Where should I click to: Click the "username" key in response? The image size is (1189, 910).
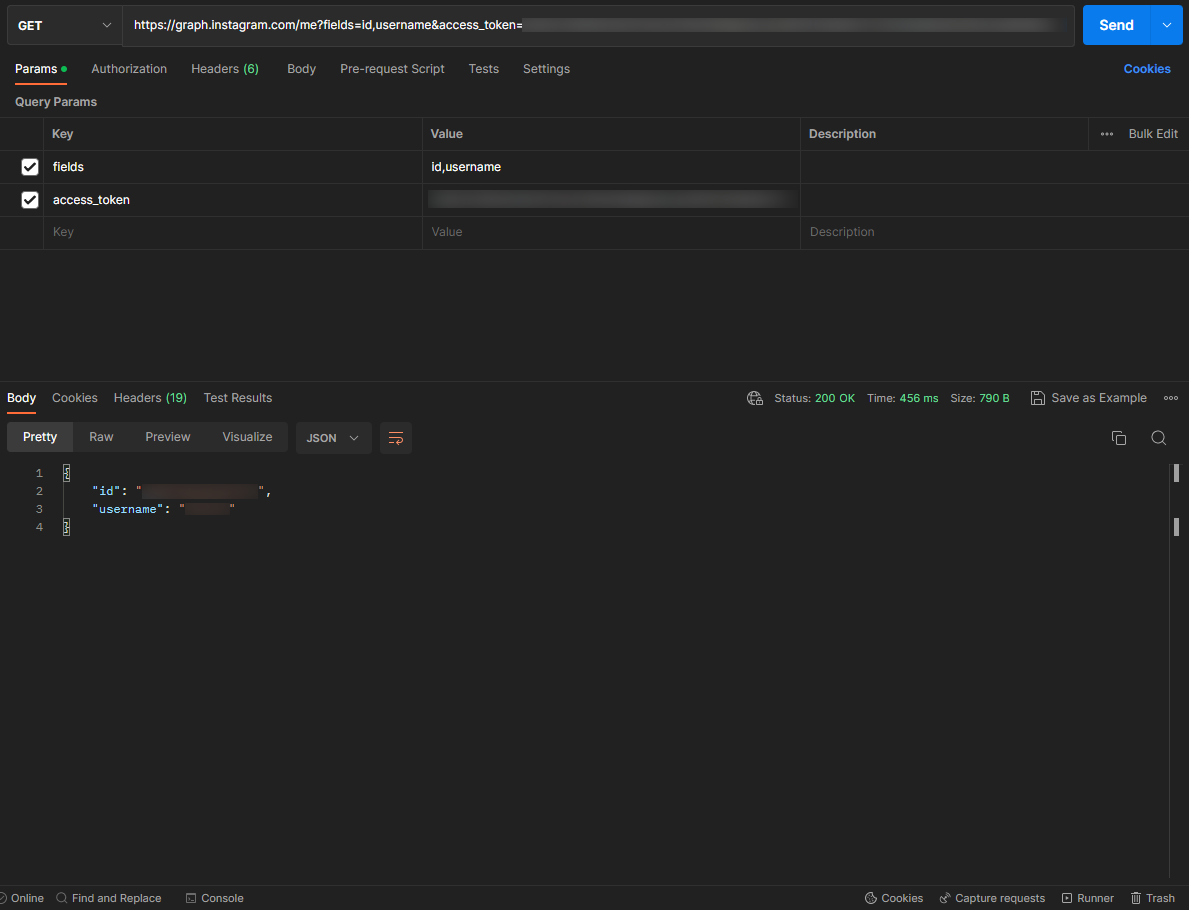[x=127, y=509]
